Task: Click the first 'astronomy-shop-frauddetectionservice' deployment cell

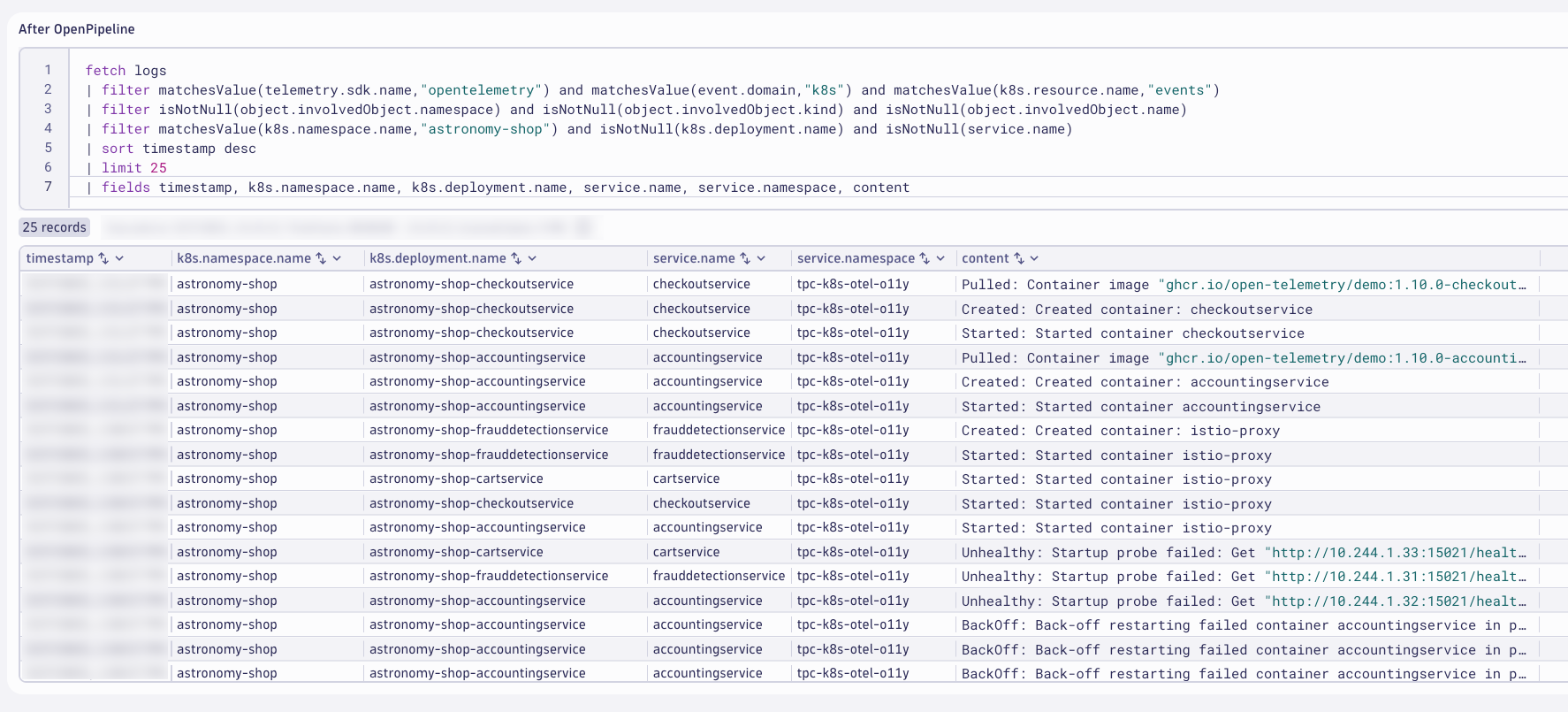Action: [489, 430]
